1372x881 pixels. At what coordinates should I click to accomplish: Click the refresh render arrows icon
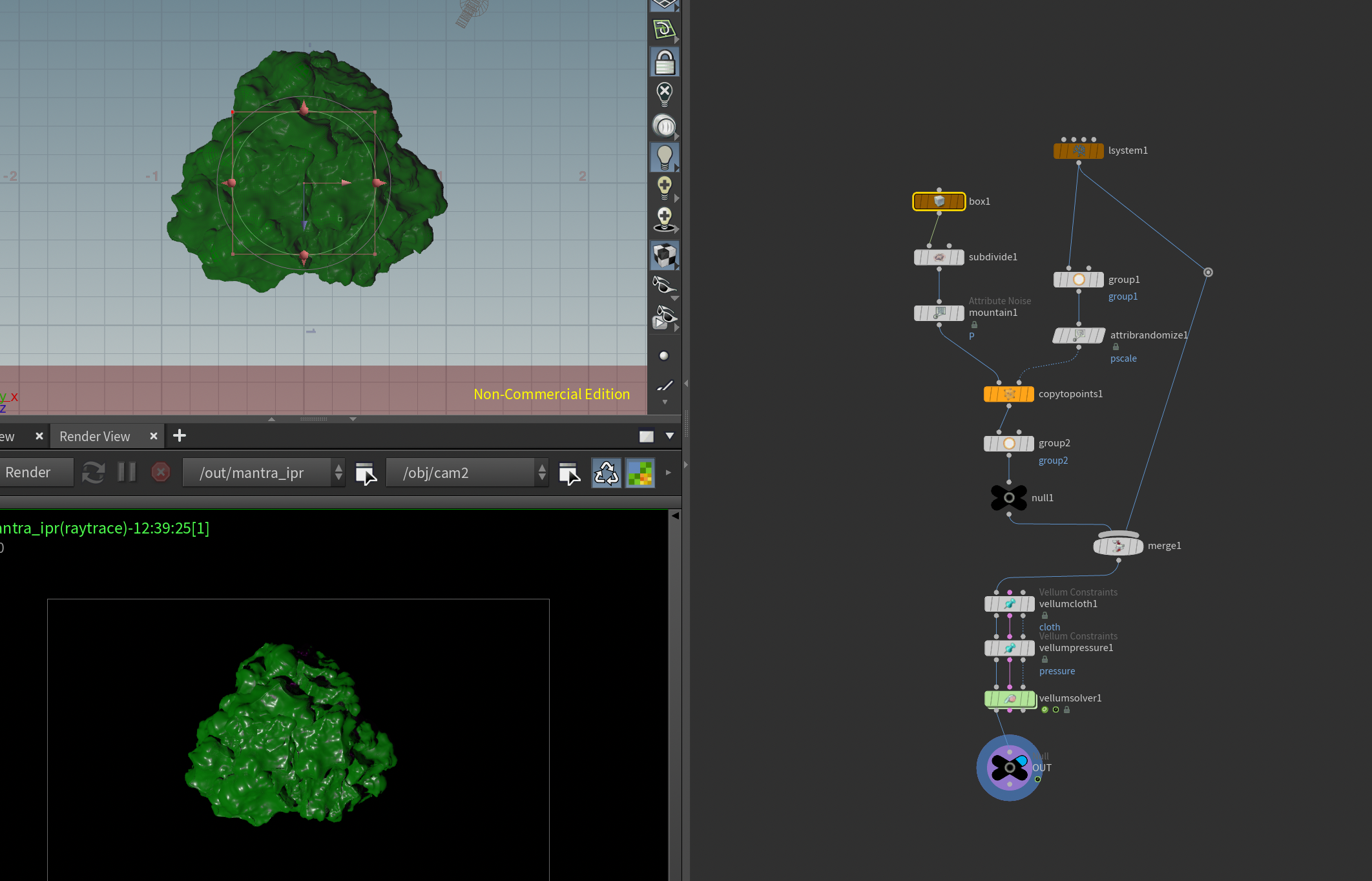click(x=94, y=473)
